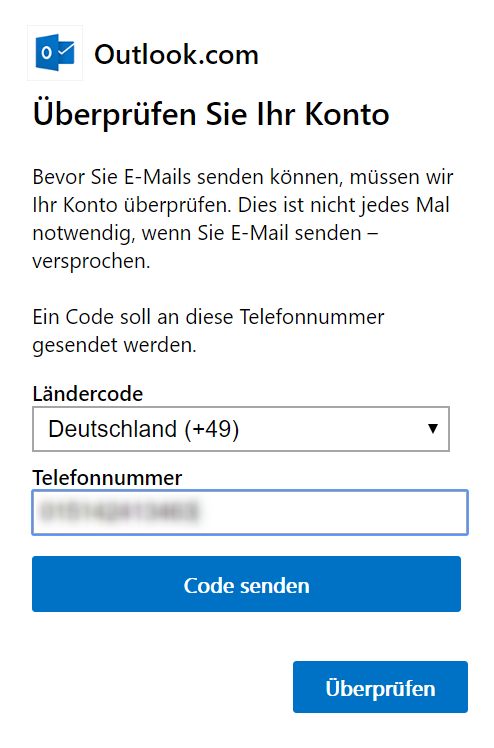This screenshot has width=494, height=748.
Task: Expand the black dropdown arrow beside Deutschland
Action: [432, 428]
